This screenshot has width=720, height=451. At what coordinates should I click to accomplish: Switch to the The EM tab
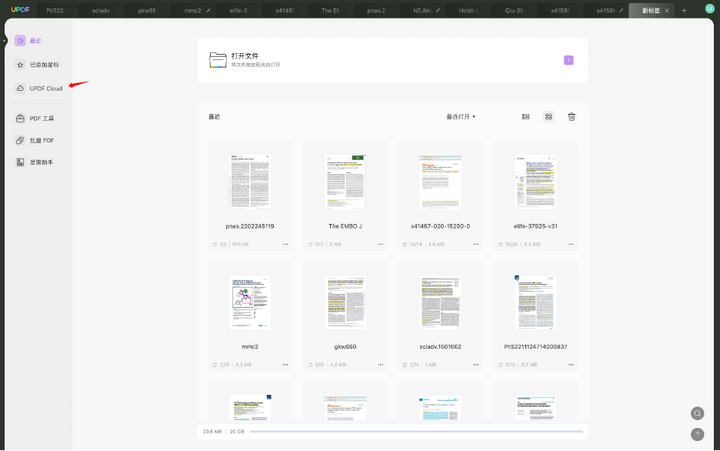click(330, 10)
